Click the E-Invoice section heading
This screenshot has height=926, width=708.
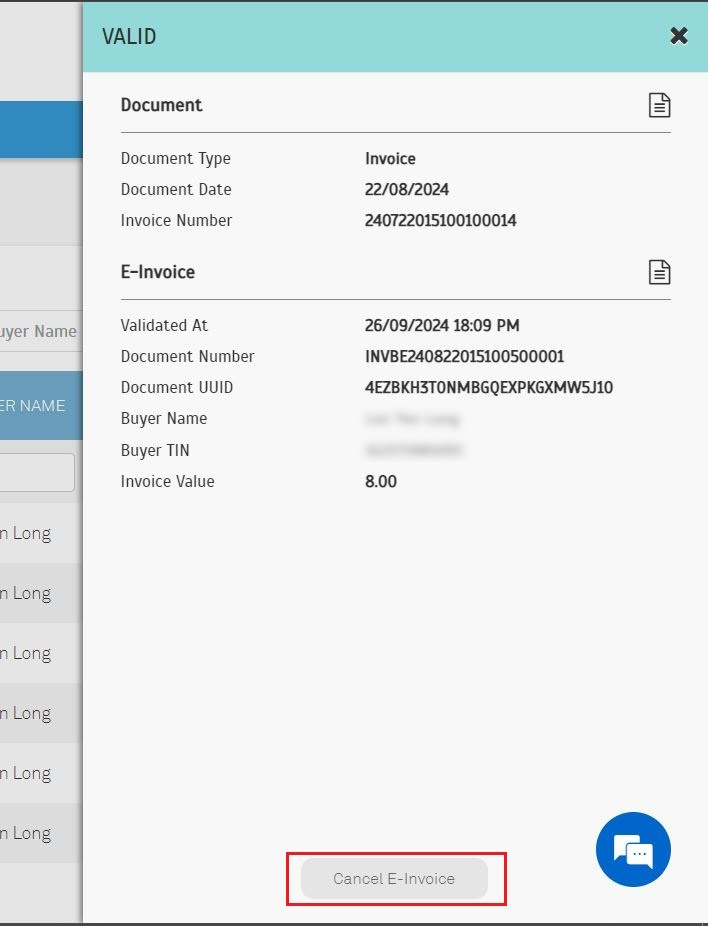pyautogui.click(x=158, y=272)
